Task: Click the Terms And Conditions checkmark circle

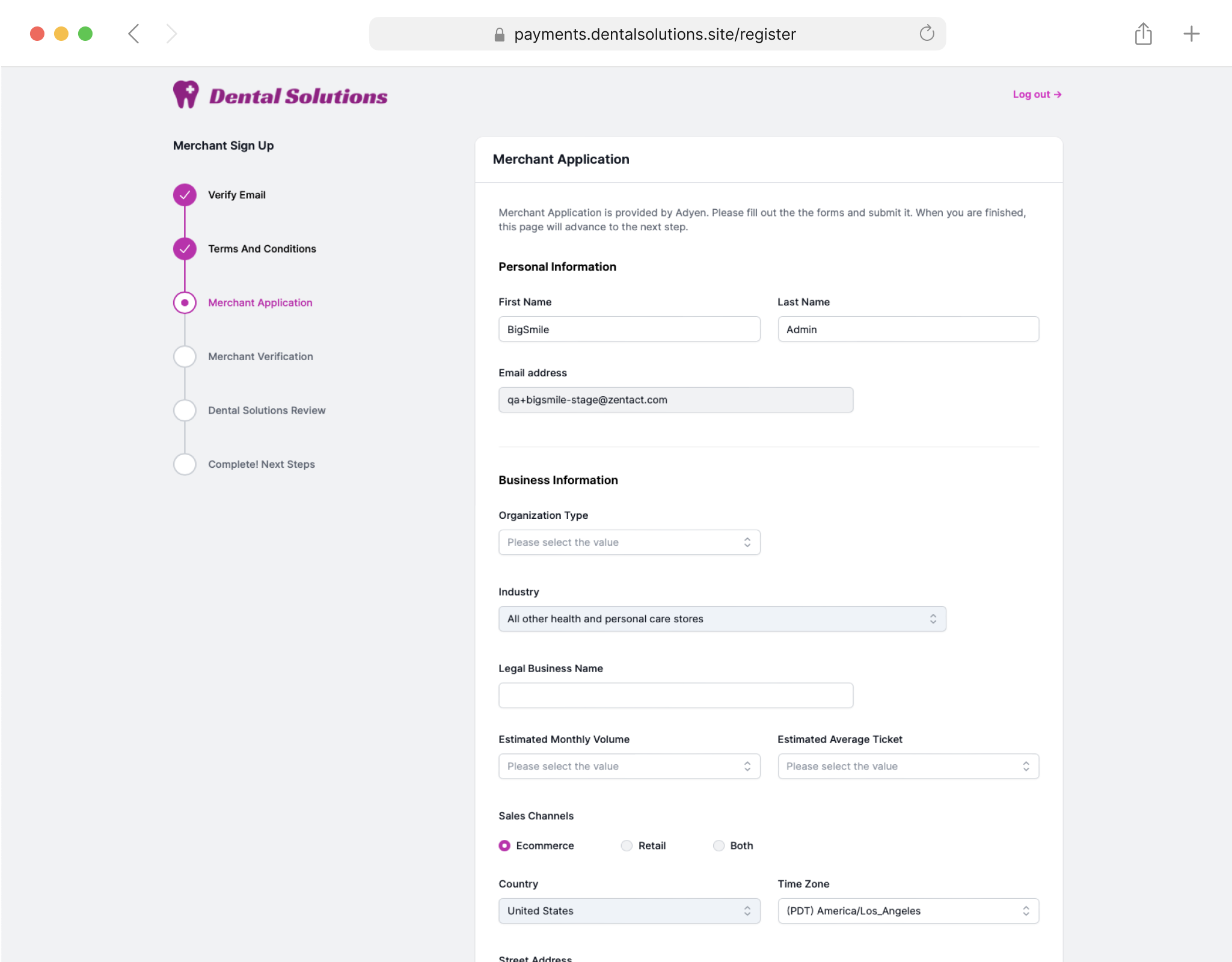Action: point(185,249)
